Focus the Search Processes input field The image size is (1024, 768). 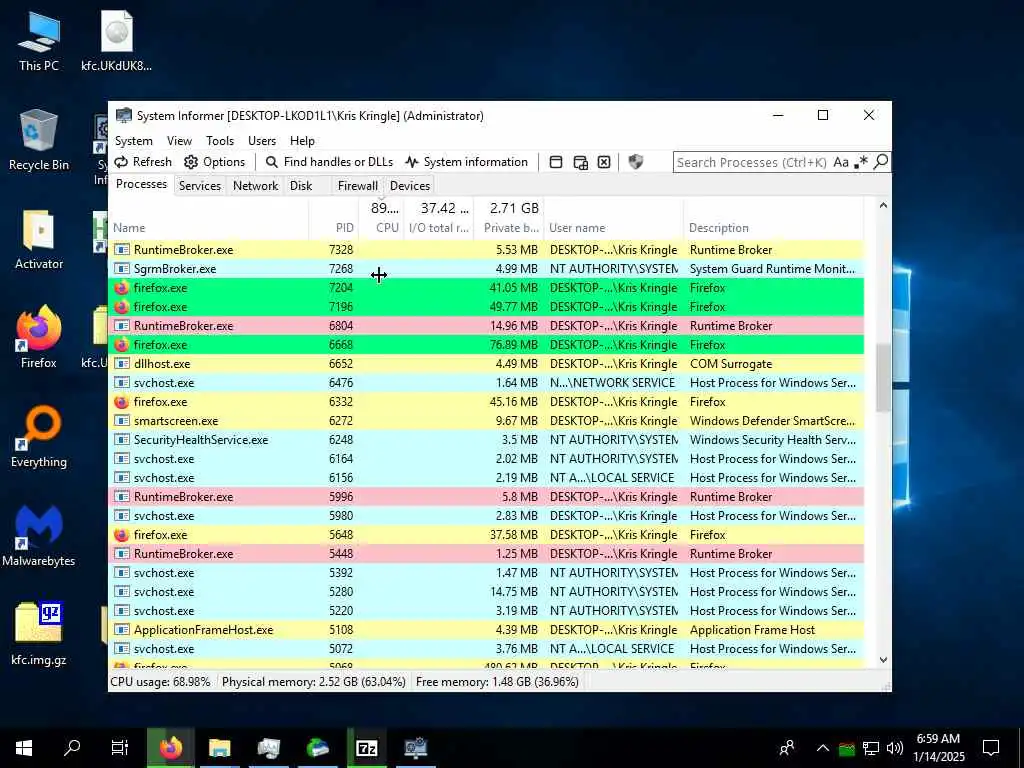(752, 162)
